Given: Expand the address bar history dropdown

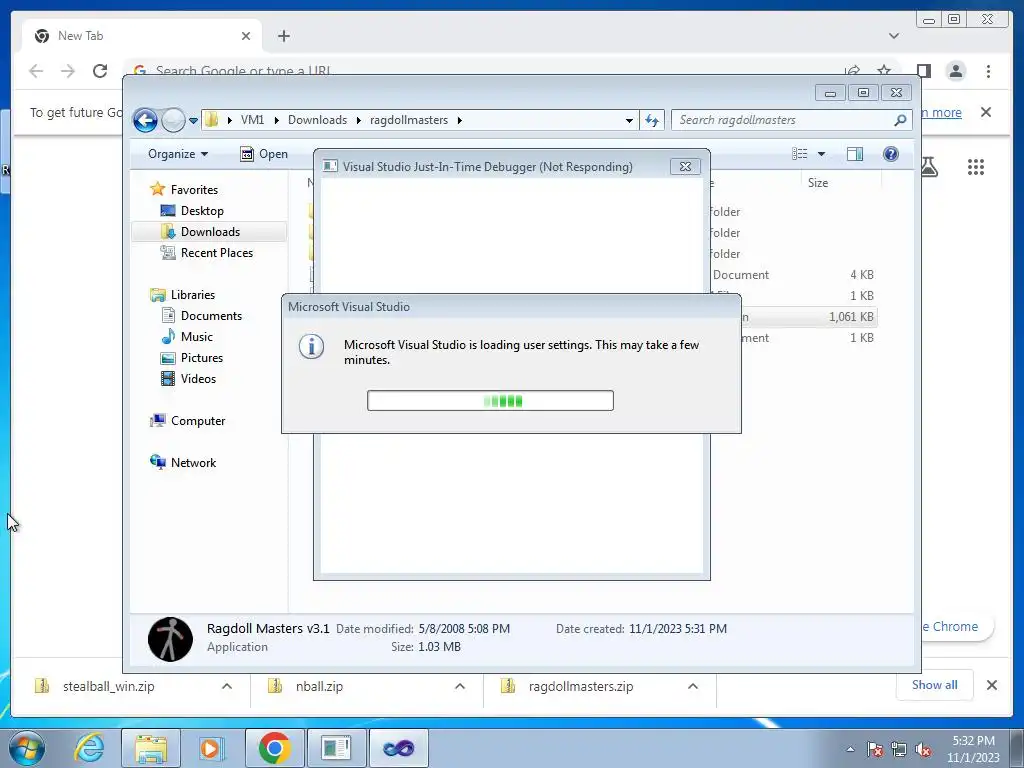Looking at the screenshot, I should click(x=629, y=120).
